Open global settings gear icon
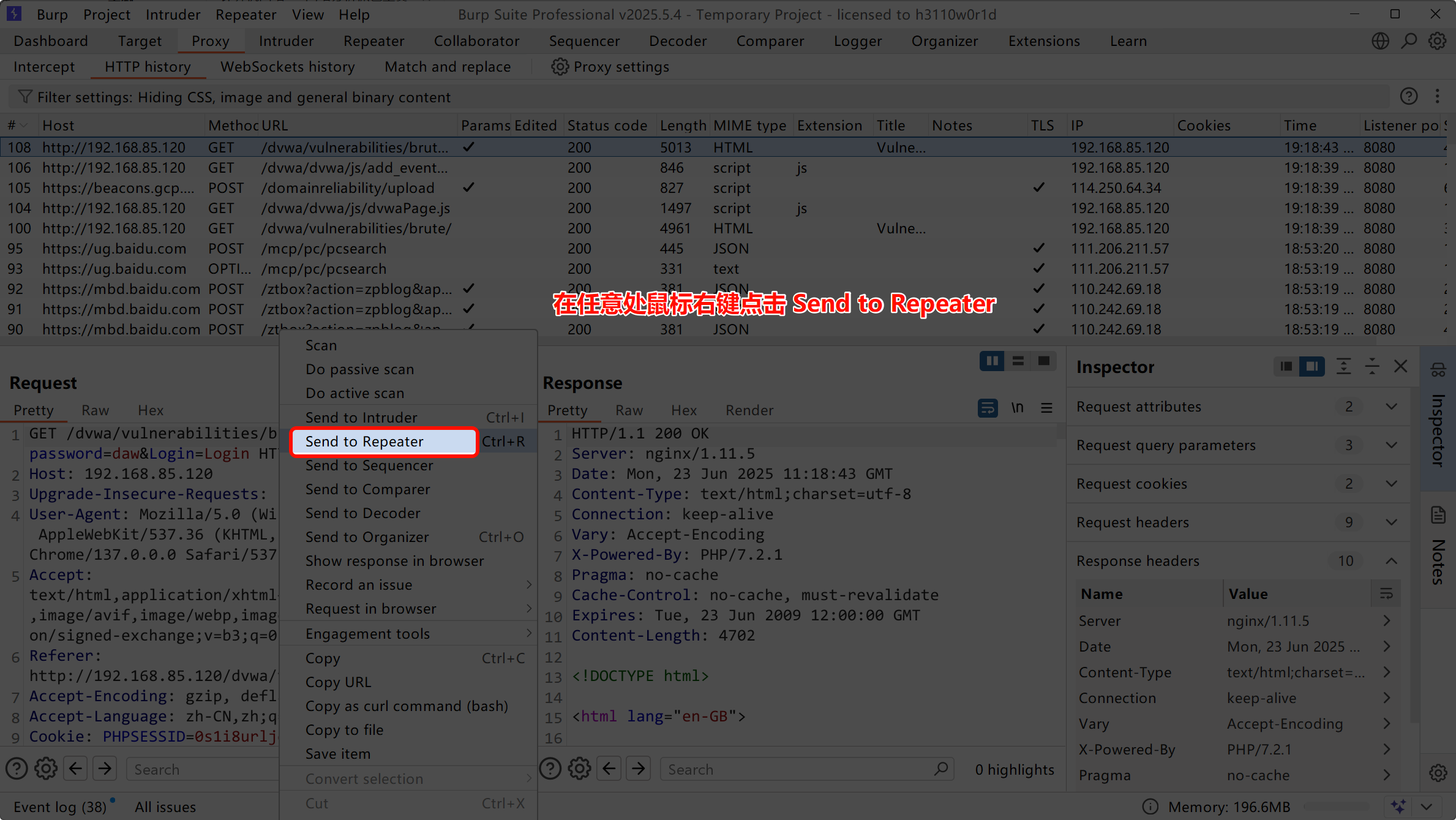The height and width of the screenshot is (820, 1456). [1437, 41]
